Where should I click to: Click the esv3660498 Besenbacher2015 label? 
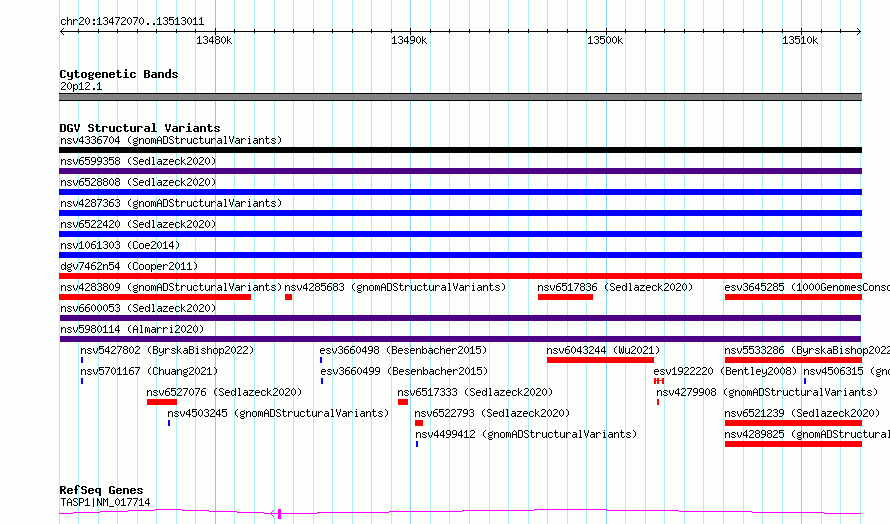[x=403, y=350]
